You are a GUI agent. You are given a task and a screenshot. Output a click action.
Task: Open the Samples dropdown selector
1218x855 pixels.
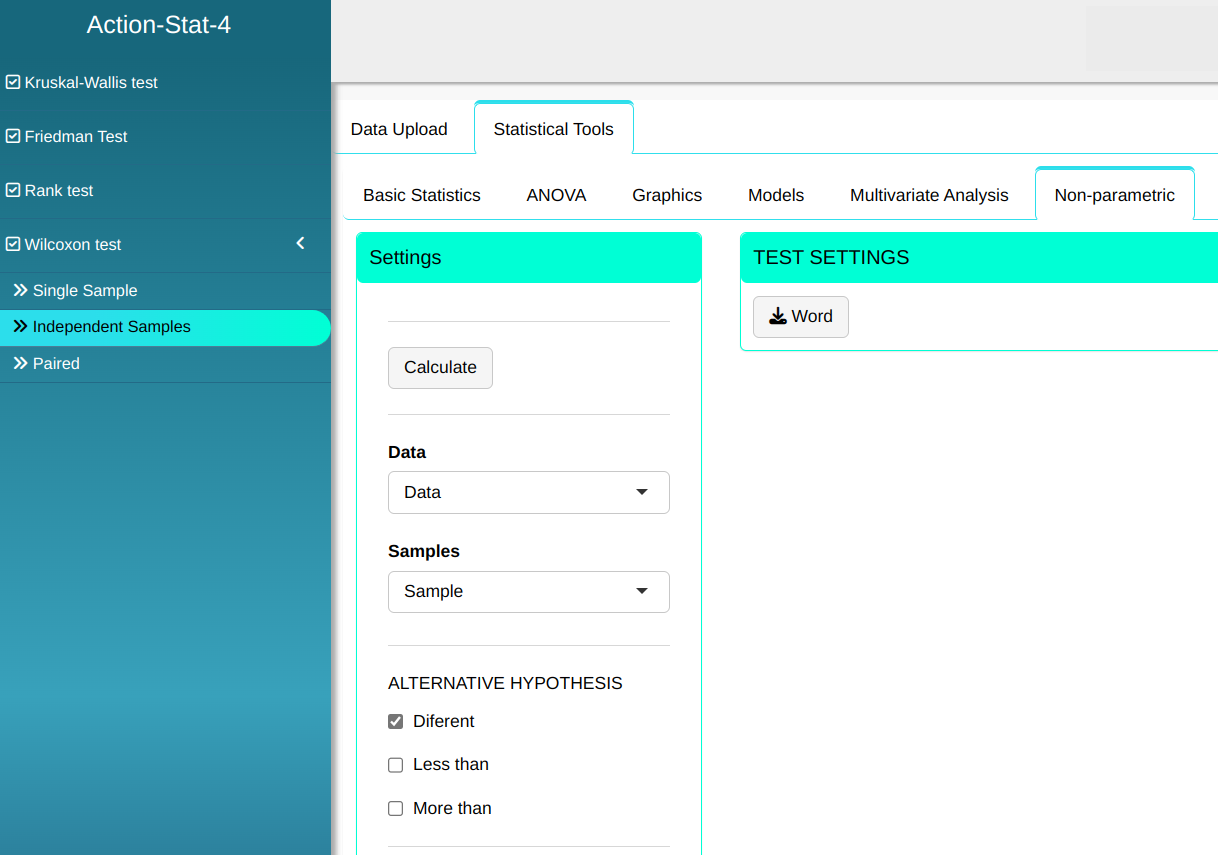pos(528,592)
